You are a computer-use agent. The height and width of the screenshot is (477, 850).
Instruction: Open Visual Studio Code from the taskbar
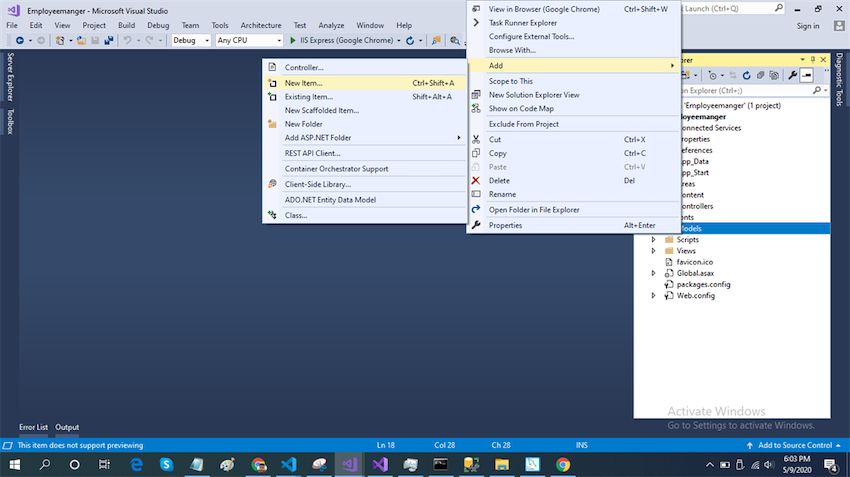tap(289, 465)
